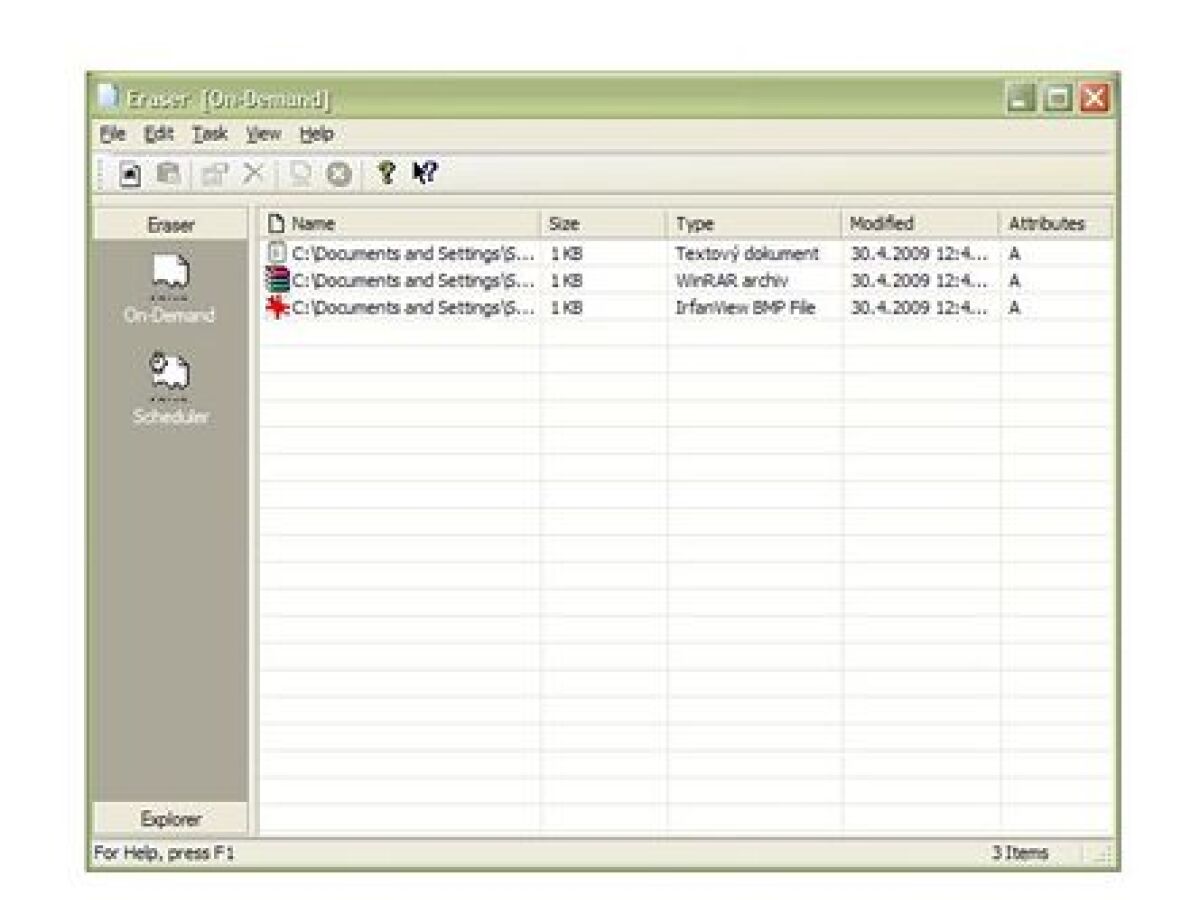Click modified date of the IrfanView row
This screenshot has width=1200, height=900.
click(x=919, y=308)
